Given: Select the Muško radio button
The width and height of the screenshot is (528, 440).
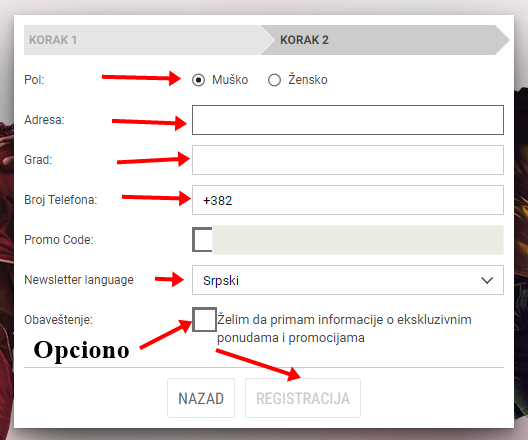Looking at the screenshot, I should click(x=198, y=80).
